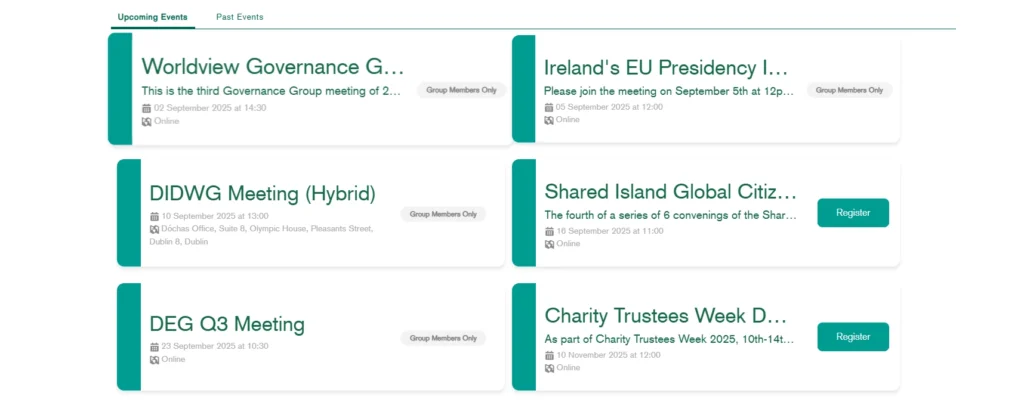Viewport: 1024px width, 409px height.
Task: Click calendar icon on DEG Q3 Meeting
Action: [154, 346]
